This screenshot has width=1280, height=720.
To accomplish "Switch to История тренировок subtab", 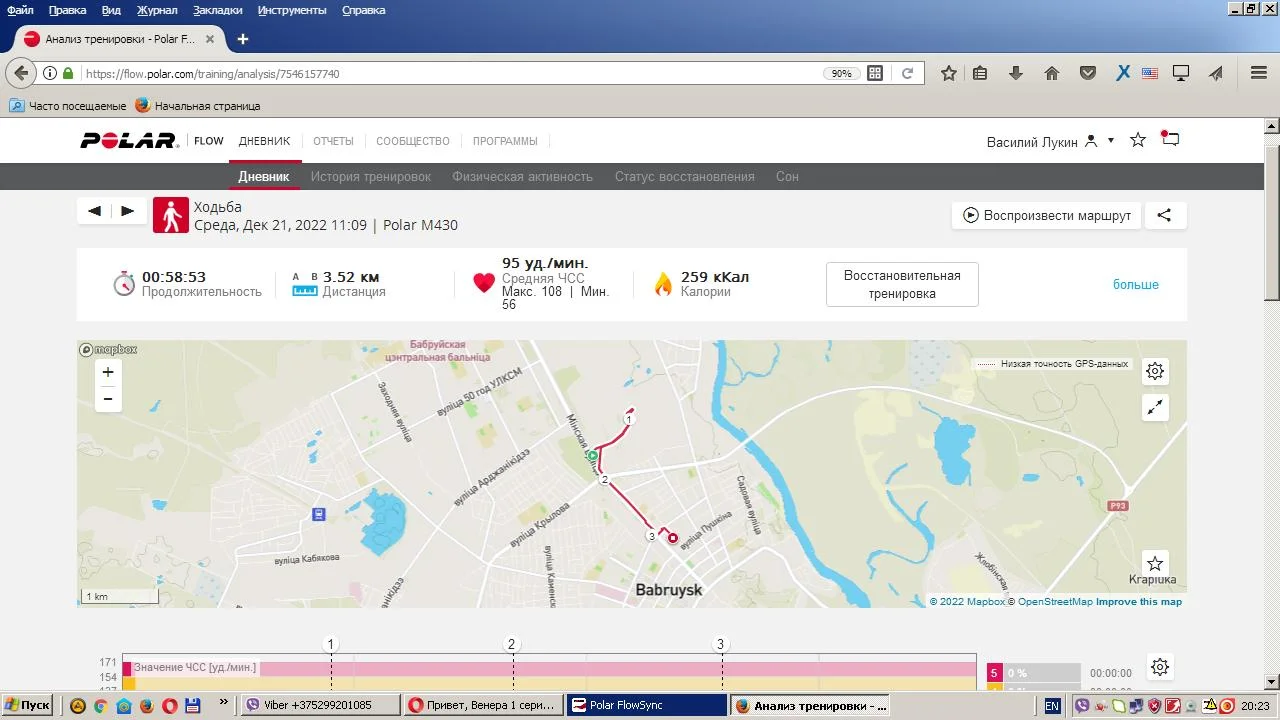I will [x=371, y=177].
